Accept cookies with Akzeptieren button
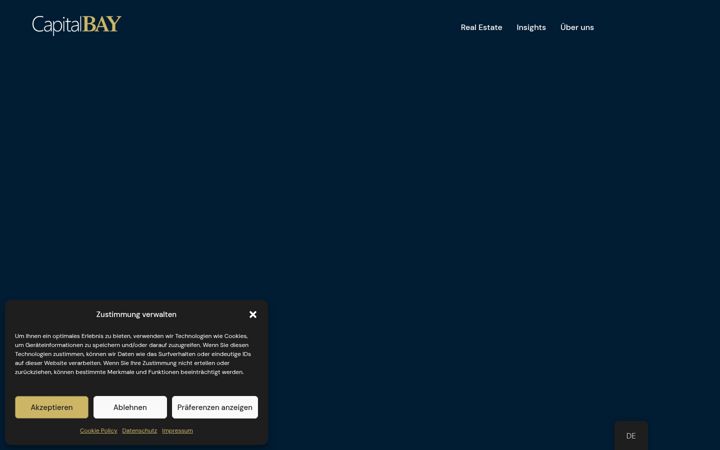The image size is (720, 450). [x=51, y=407]
